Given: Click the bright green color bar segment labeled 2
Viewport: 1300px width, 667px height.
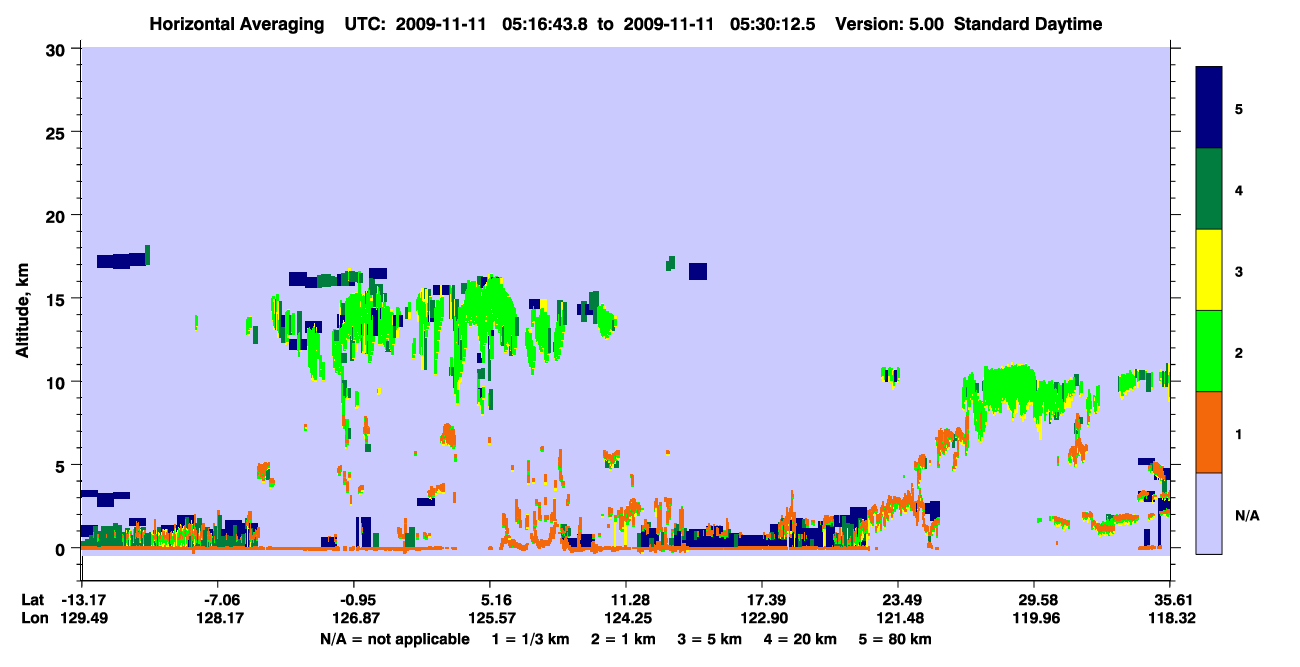Looking at the screenshot, I should (x=1209, y=351).
